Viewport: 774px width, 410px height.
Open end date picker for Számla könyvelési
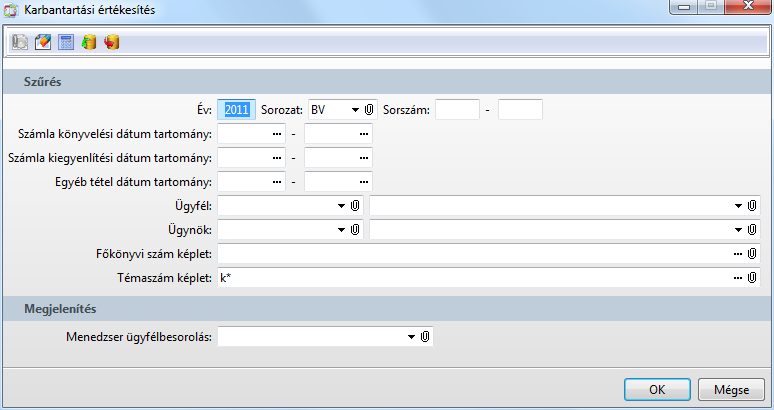coord(364,134)
